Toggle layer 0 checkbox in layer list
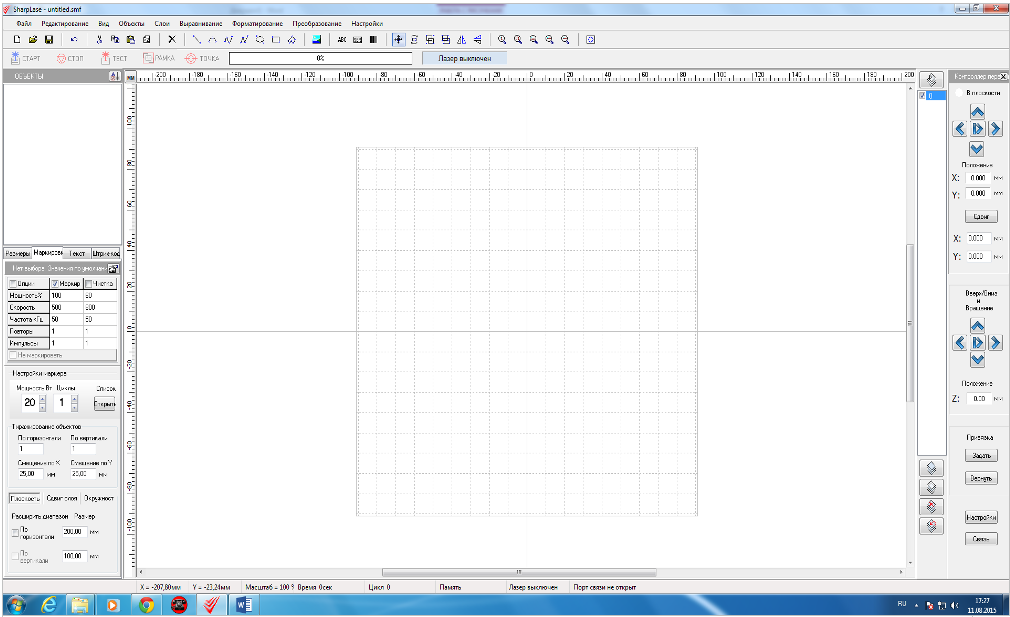 pos(922,96)
